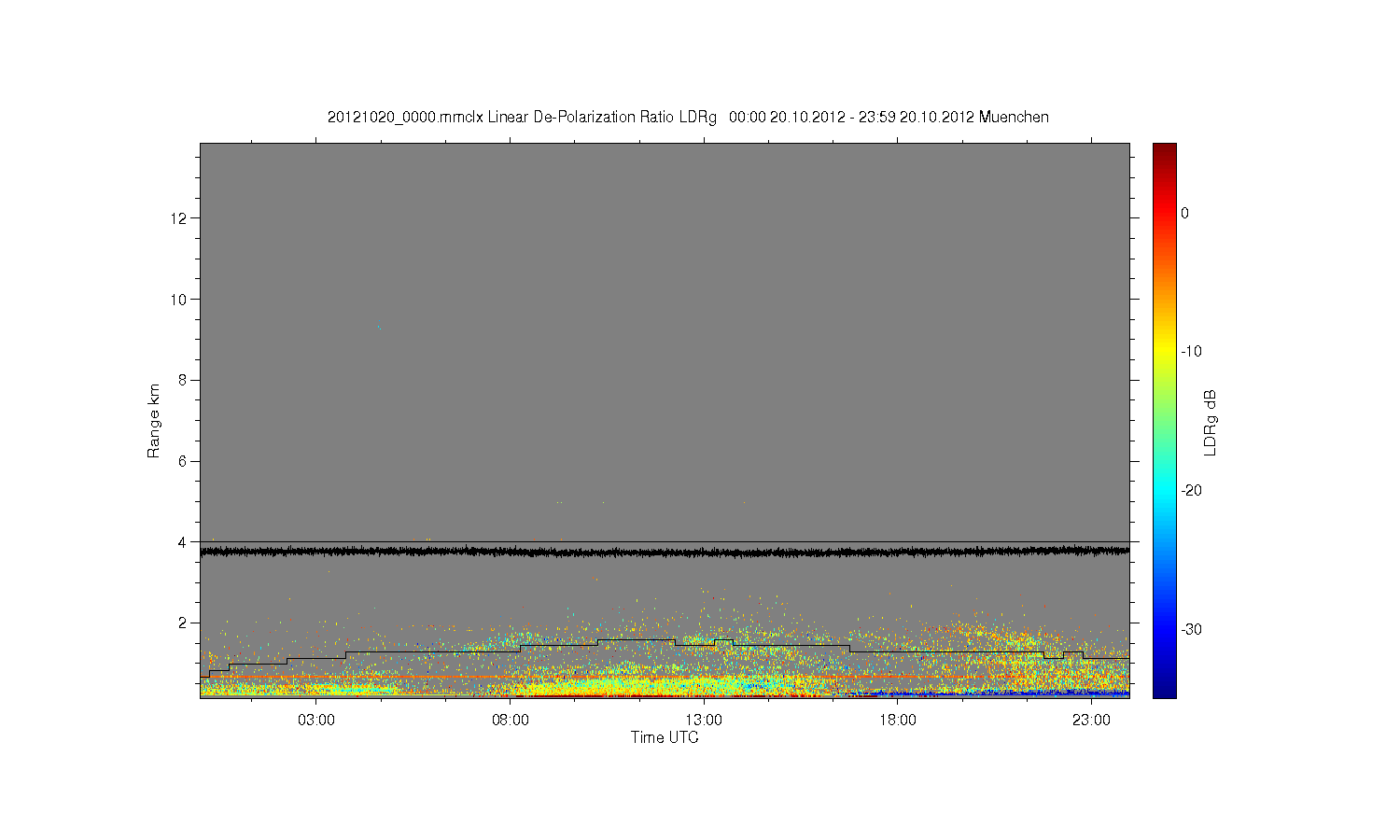Viewport: 1400px width, 840px height.
Task: Click the colorbar -10 dB label
Action: coord(1191,352)
